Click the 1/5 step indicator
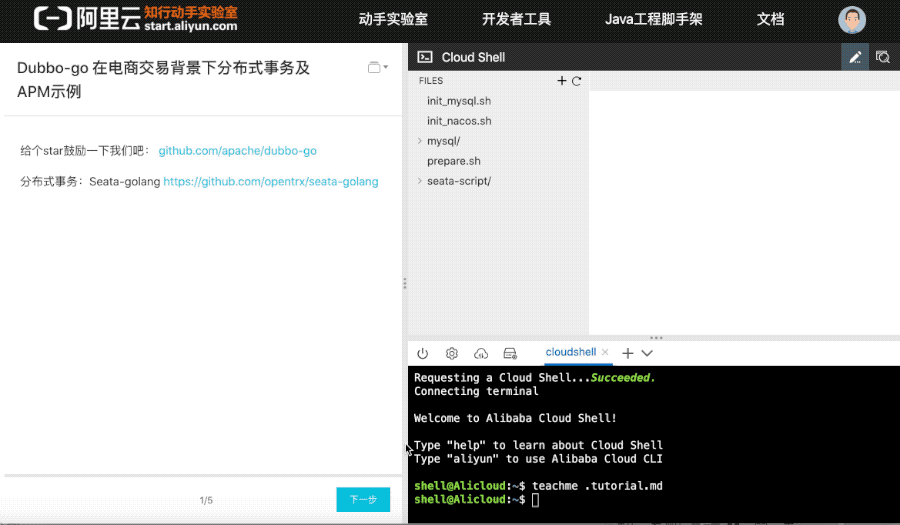Viewport: 900px width, 525px height. 206,500
